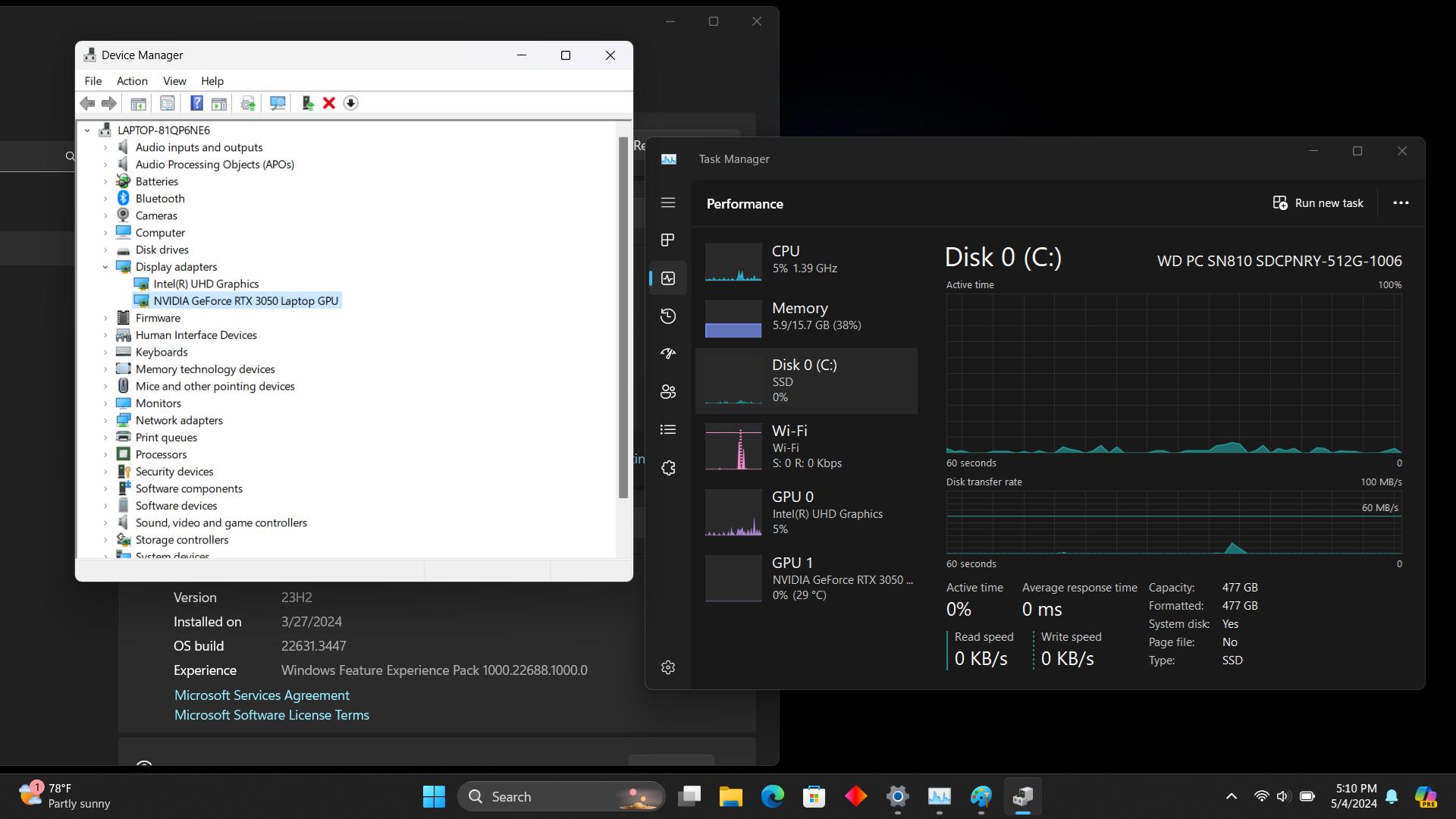This screenshot has height=819, width=1456.
Task: Click Scan for hardware changes monitor icon
Action: coord(278,103)
